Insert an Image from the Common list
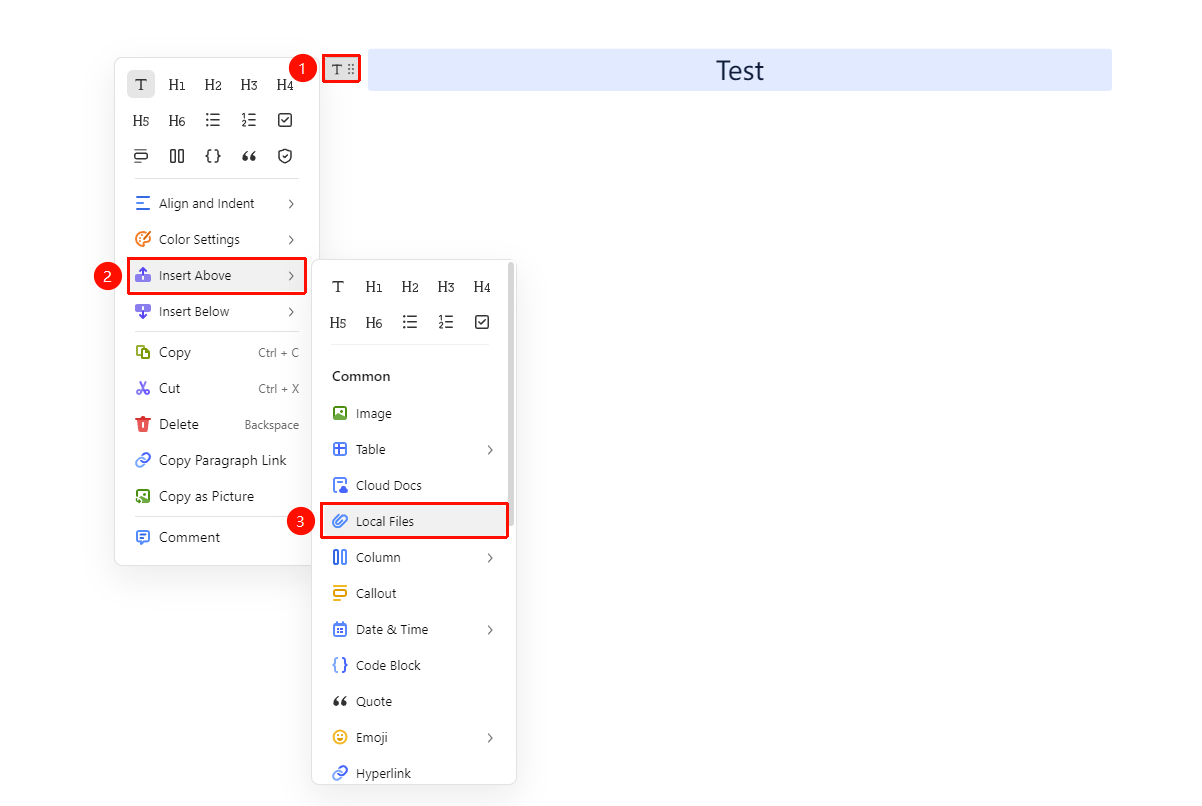Image resolution: width=1202 pixels, height=806 pixels. click(x=414, y=414)
